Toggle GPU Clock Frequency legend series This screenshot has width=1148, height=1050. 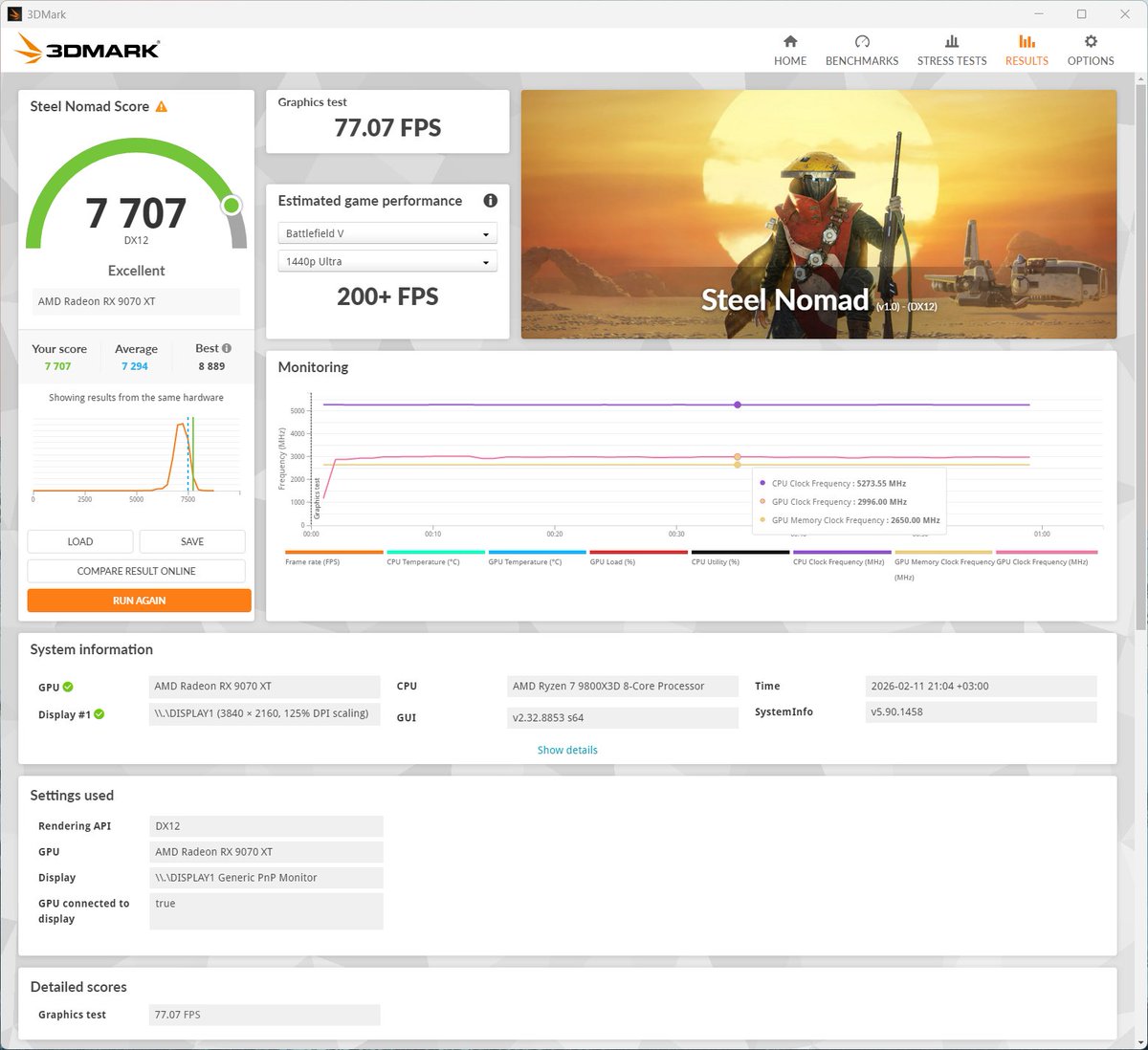pos(1047,557)
